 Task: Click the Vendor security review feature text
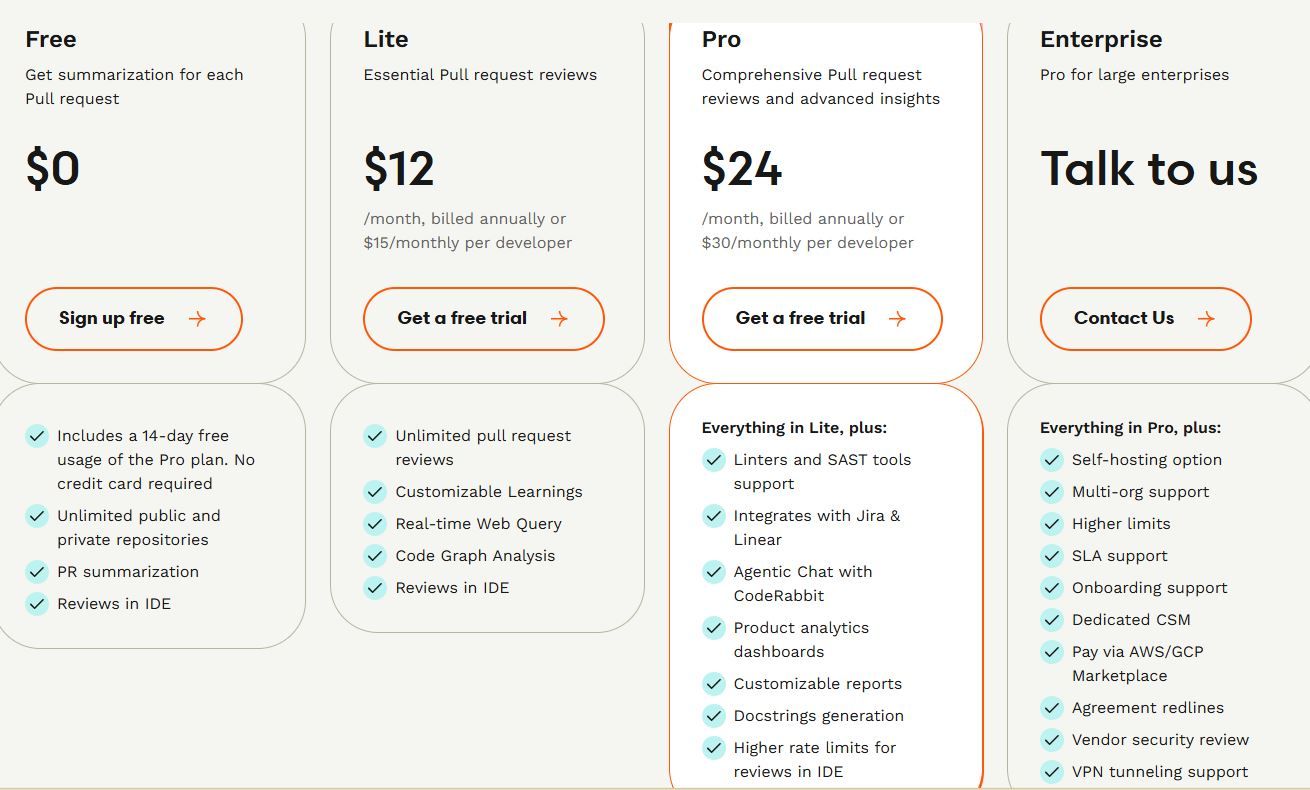[x=1160, y=740]
